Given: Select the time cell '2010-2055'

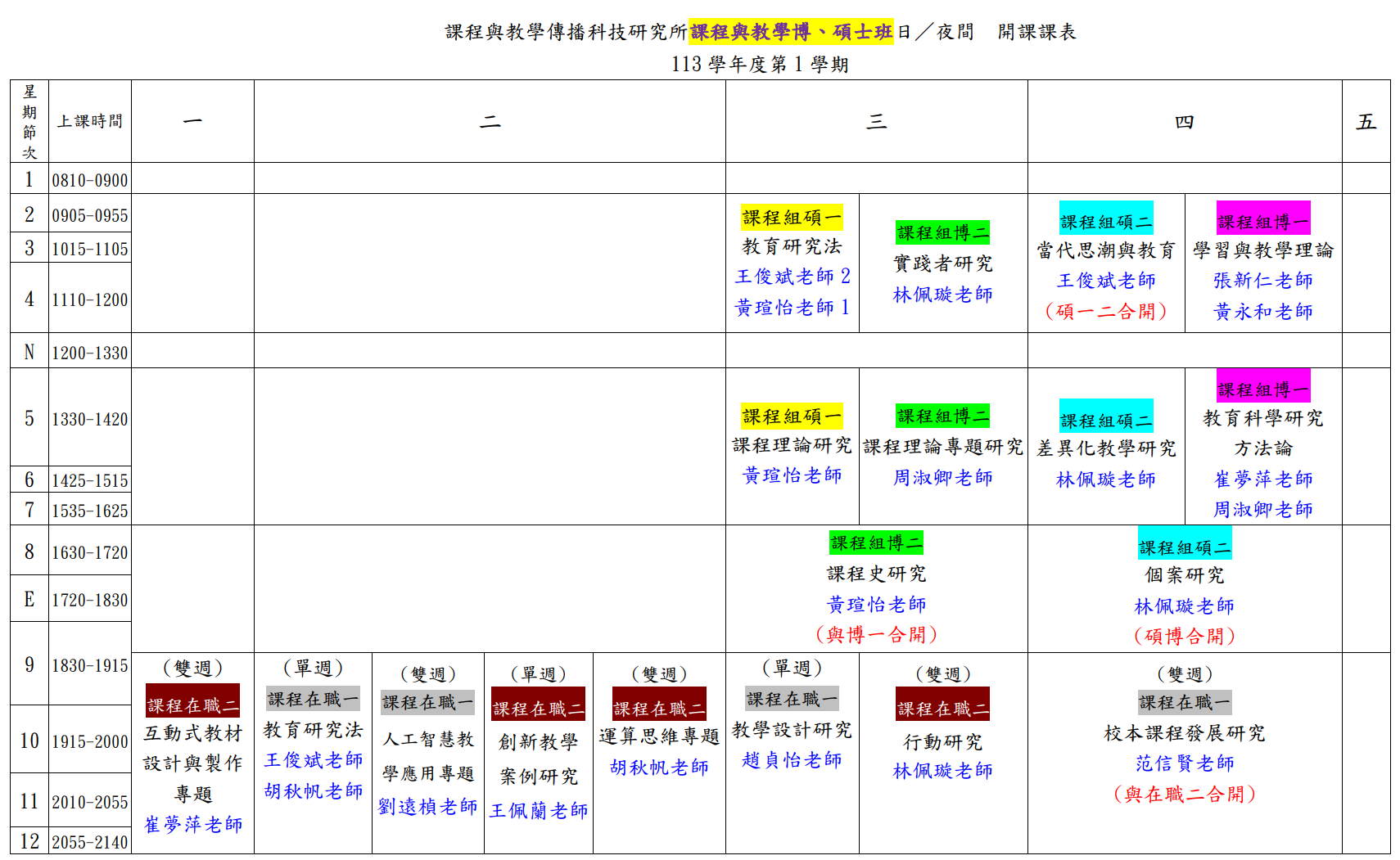Looking at the screenshot, I should coord(90,802).
